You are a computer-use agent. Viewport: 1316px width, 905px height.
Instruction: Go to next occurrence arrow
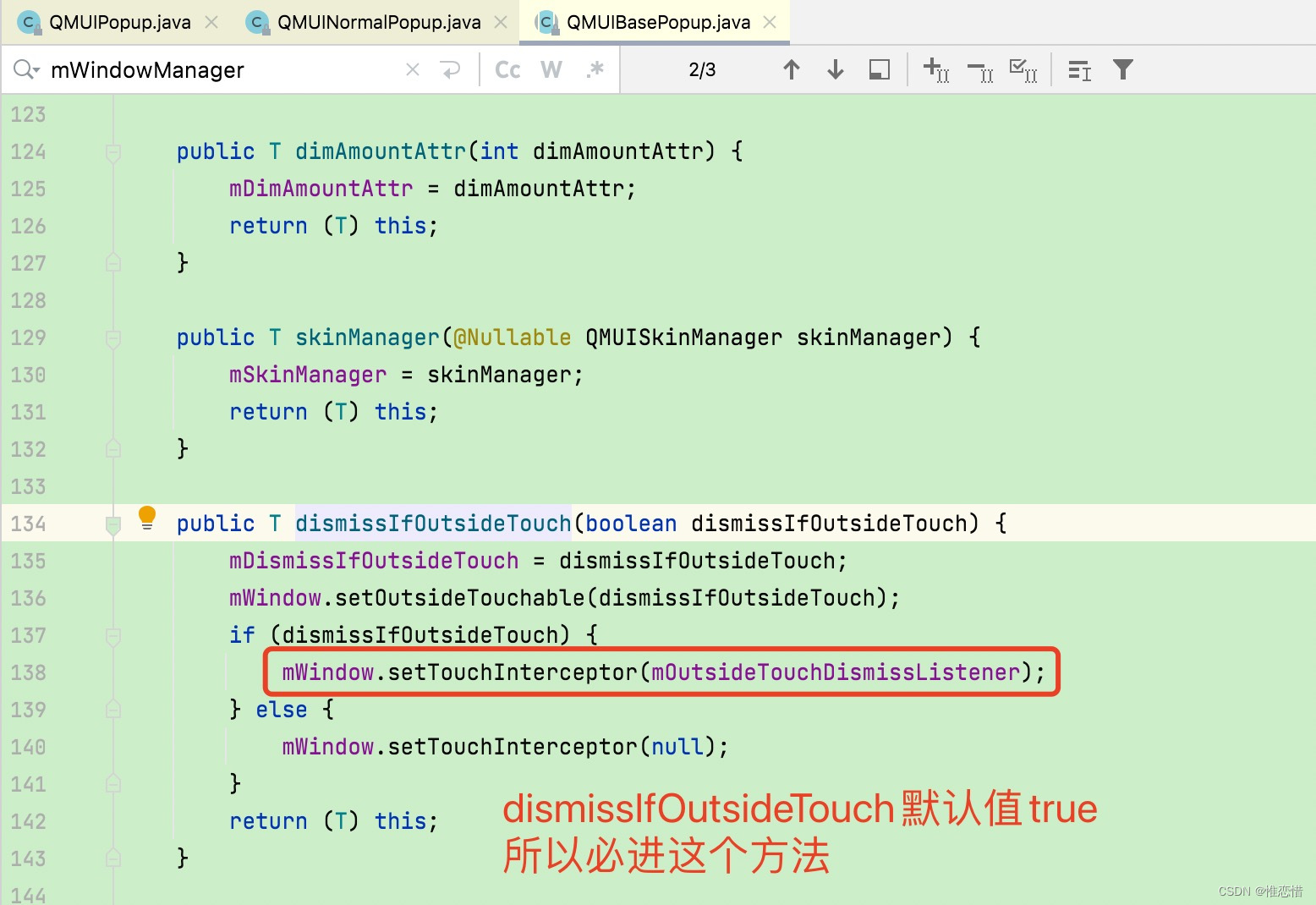(836, 69)
